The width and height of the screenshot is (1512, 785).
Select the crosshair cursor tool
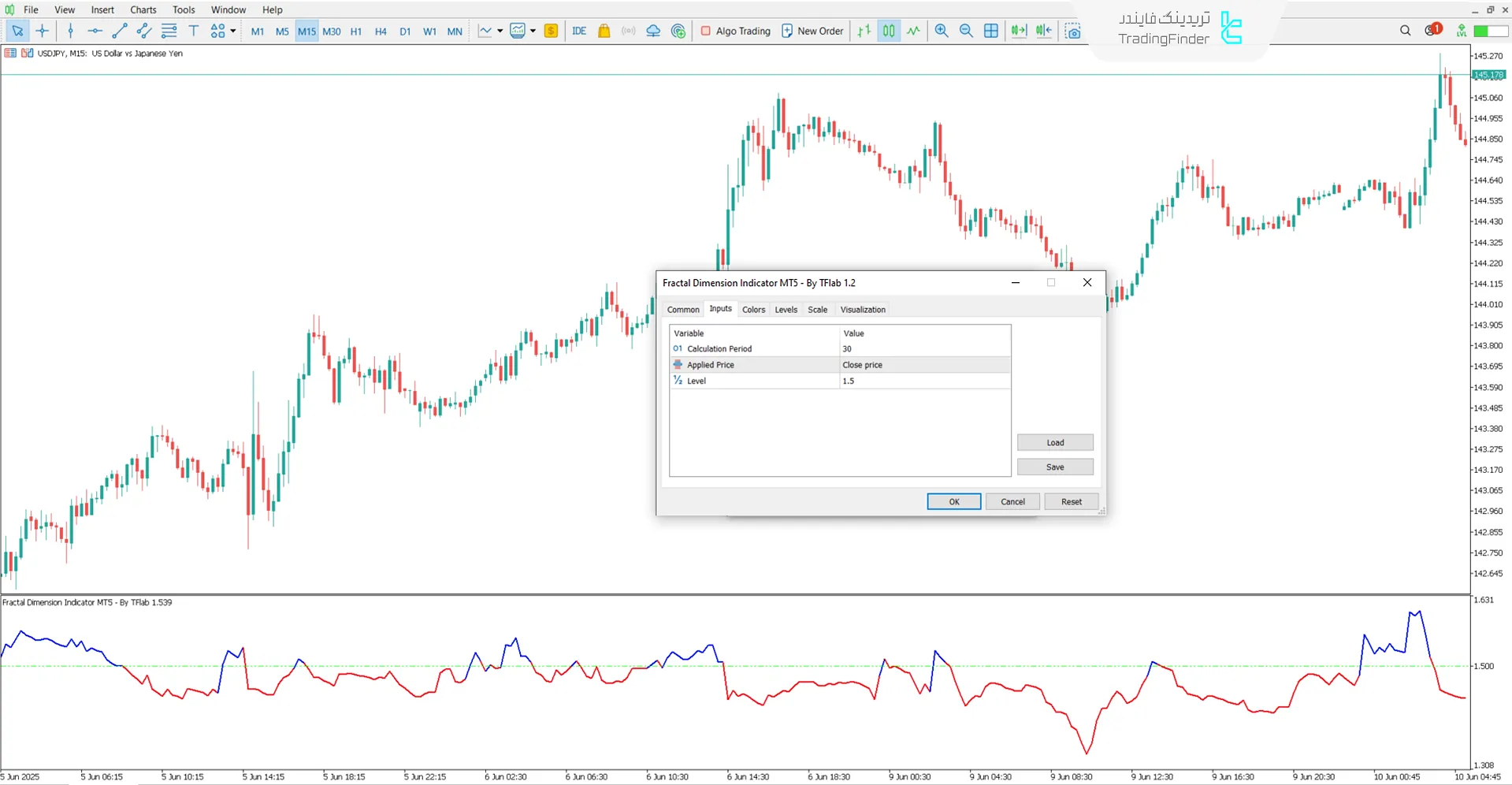pos(43,31)
